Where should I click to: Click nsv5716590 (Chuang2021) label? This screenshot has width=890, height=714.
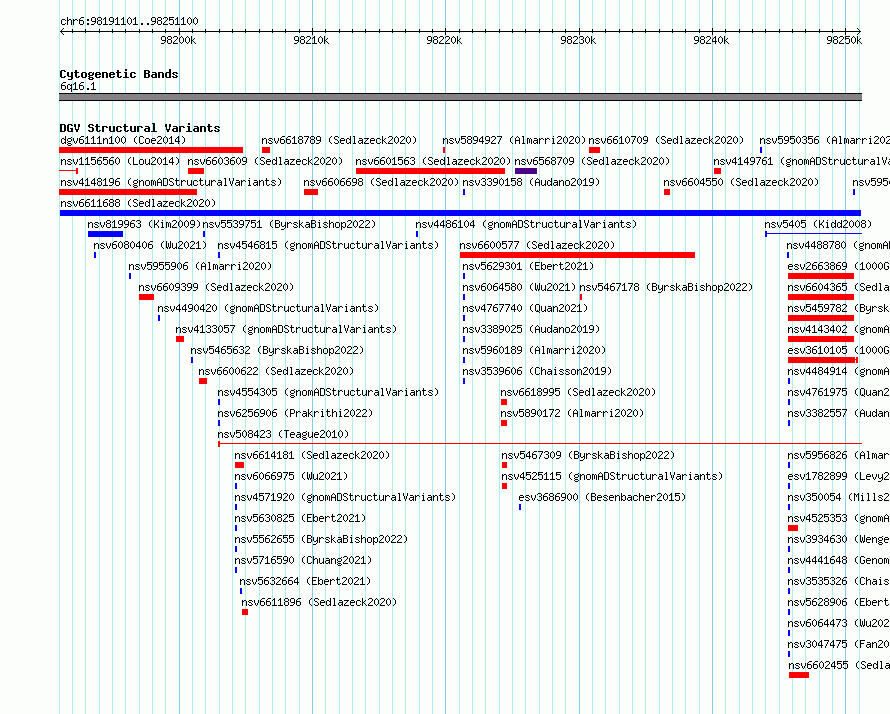click(303, 560)
